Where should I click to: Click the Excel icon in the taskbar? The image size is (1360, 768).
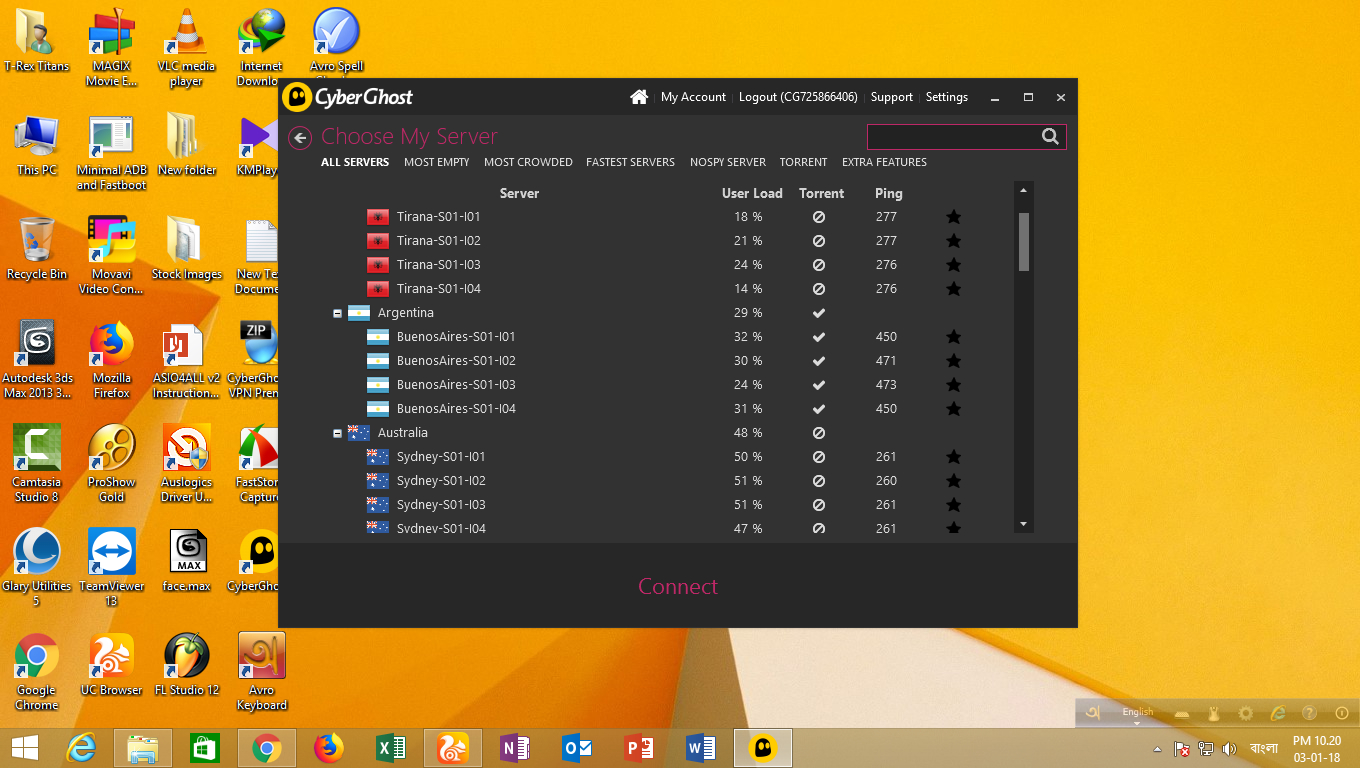click(x=390, y=747)
